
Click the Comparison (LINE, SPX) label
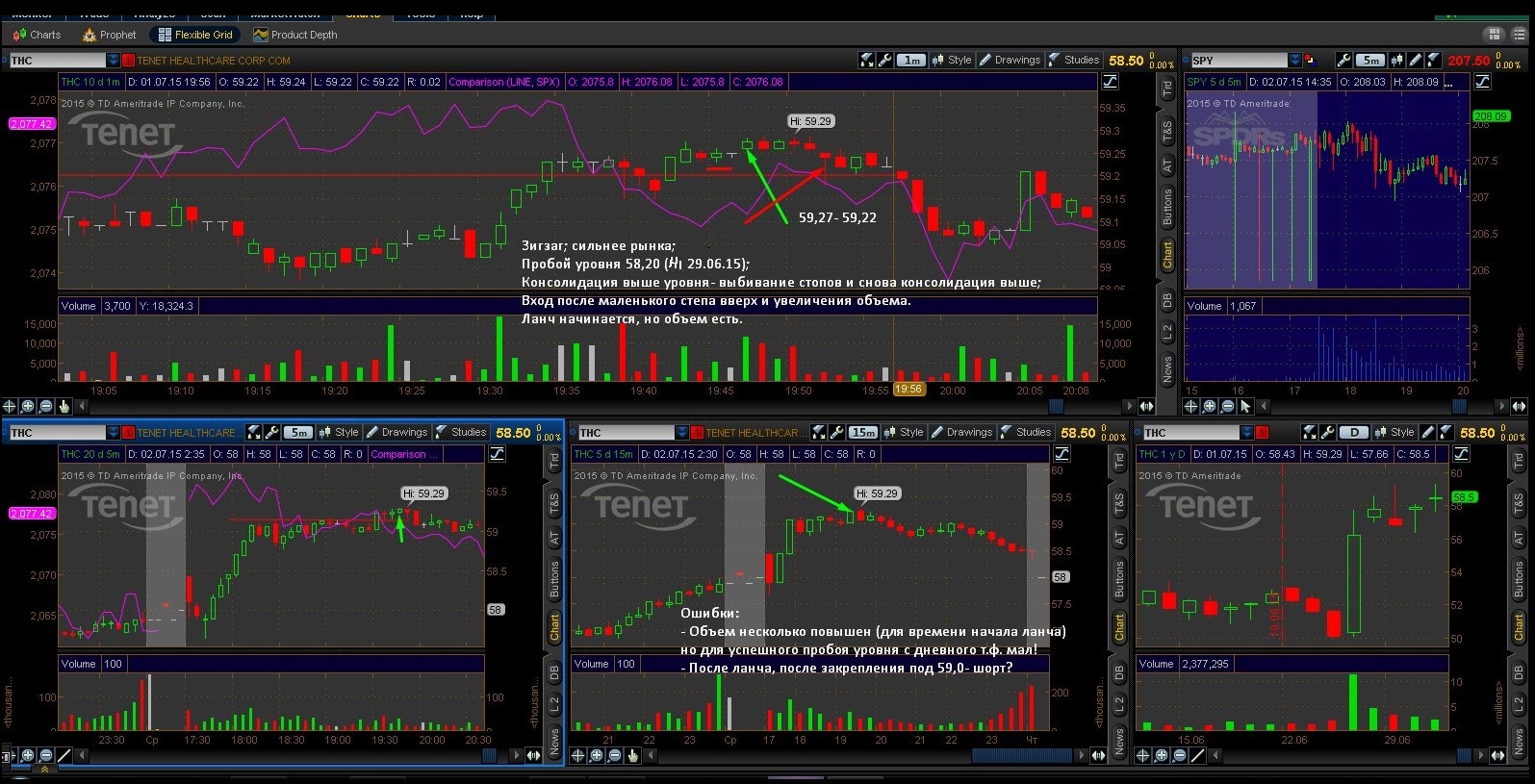click(x=504, y=82)
